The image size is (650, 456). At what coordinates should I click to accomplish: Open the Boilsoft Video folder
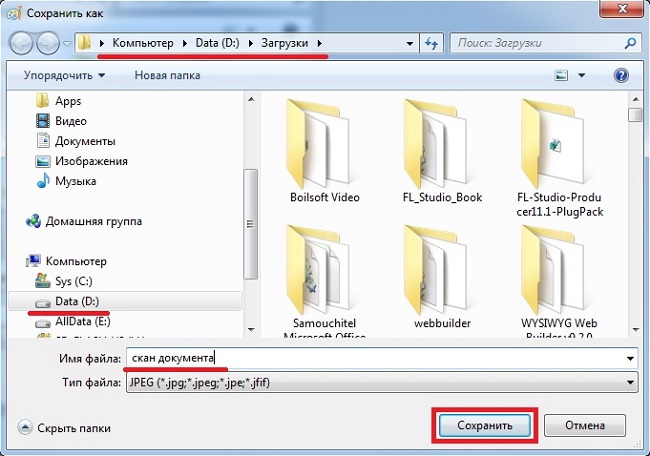tap(324, 150)
